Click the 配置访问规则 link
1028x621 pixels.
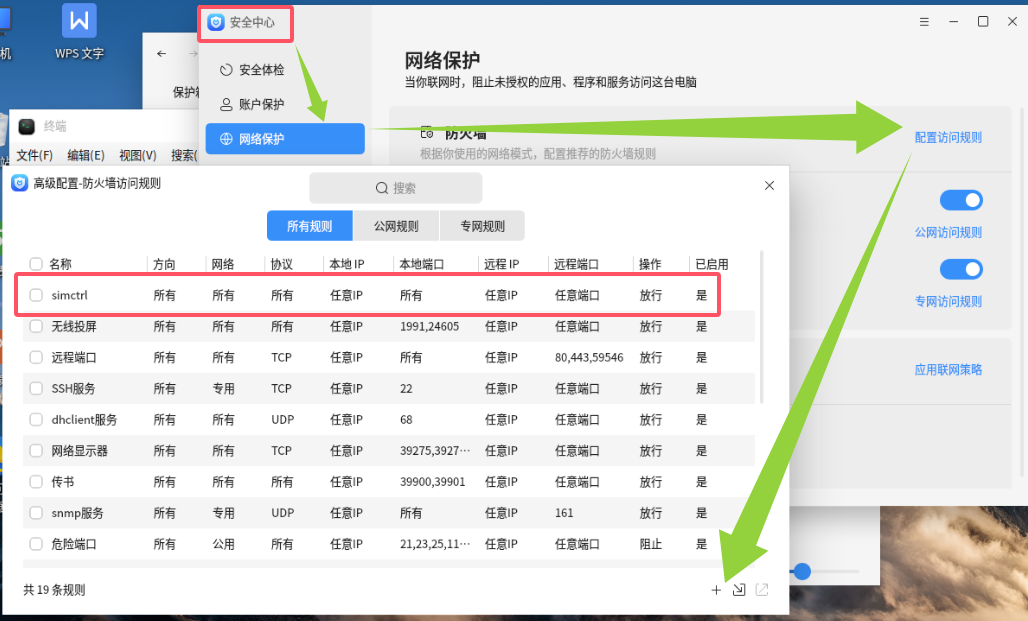coord(948,137)
